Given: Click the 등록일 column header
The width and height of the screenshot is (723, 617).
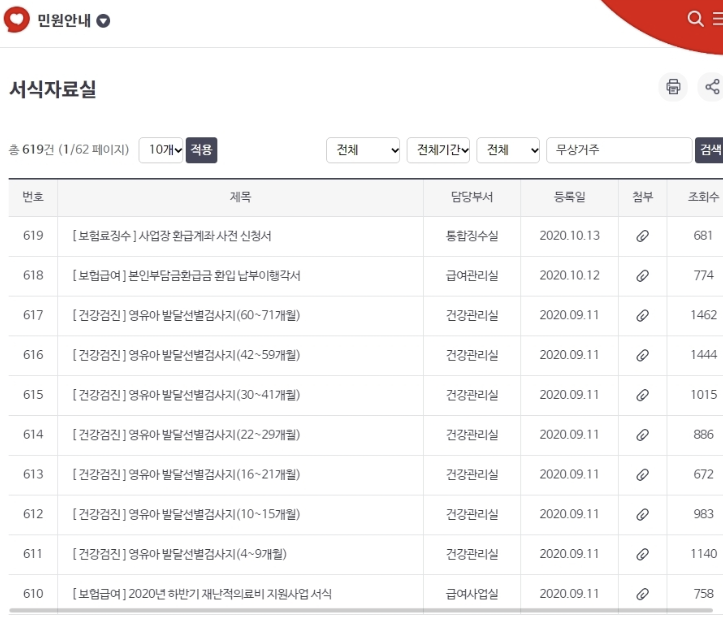Looking at the screenshot, I should point(569,197).
